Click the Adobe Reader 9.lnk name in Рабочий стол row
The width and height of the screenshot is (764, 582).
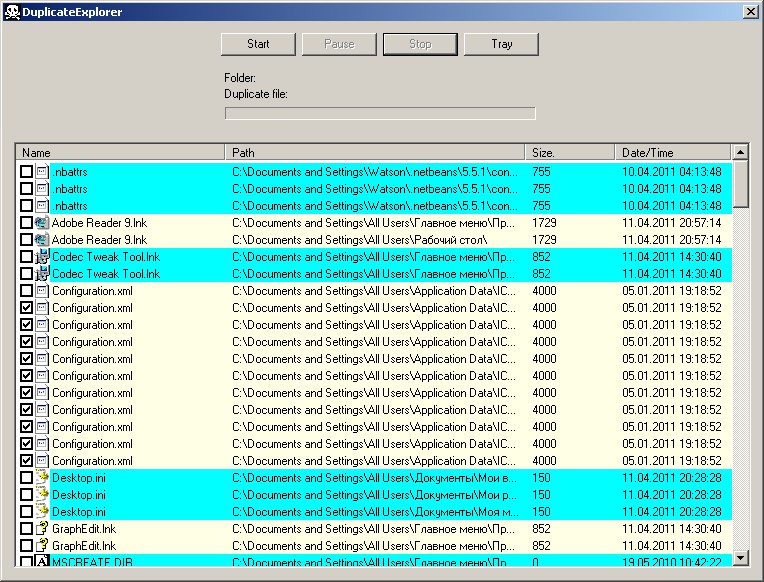[99, 240]
